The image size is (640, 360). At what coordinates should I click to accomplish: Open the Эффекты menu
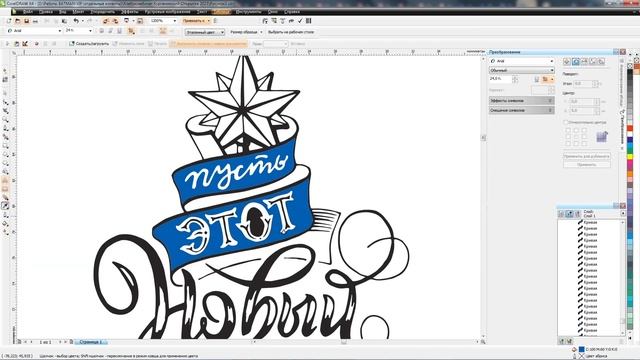point(129,12)
